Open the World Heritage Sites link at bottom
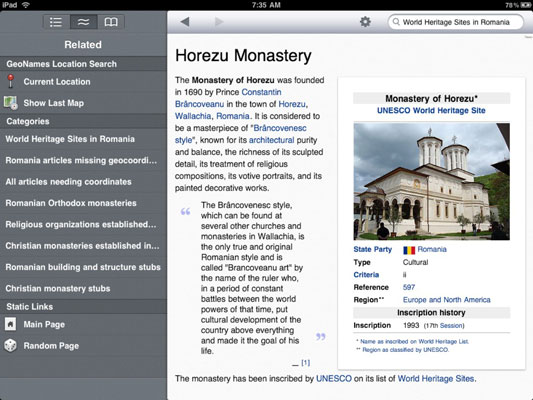Image resolution: width=533 pixels, height=400 pixels. coord(436,379)
